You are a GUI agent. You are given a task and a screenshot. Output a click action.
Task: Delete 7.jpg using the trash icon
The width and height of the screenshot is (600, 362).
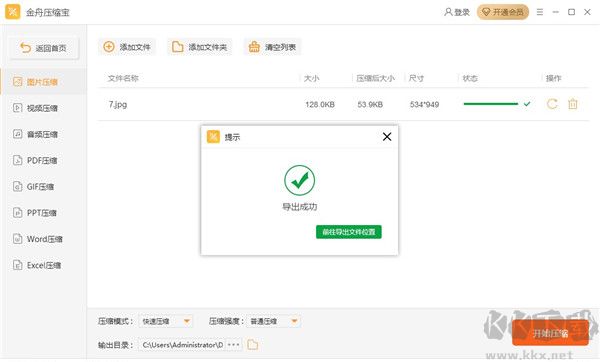point(572,104)
